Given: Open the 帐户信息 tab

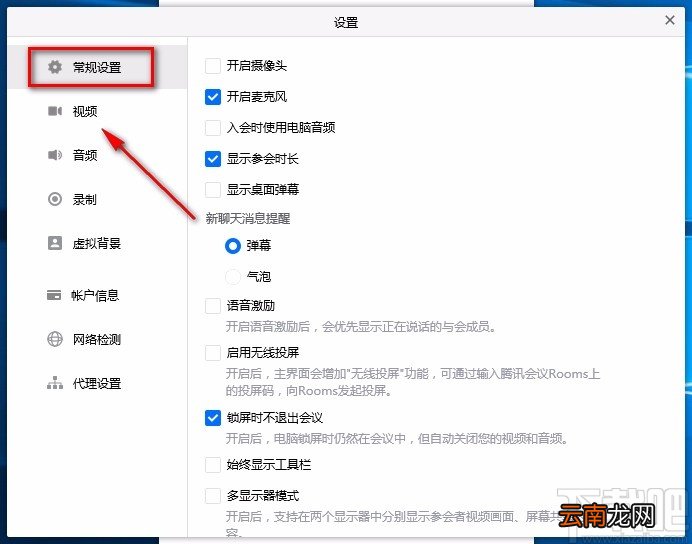Looking at the screenshot, I should click(x=97, y=295).
